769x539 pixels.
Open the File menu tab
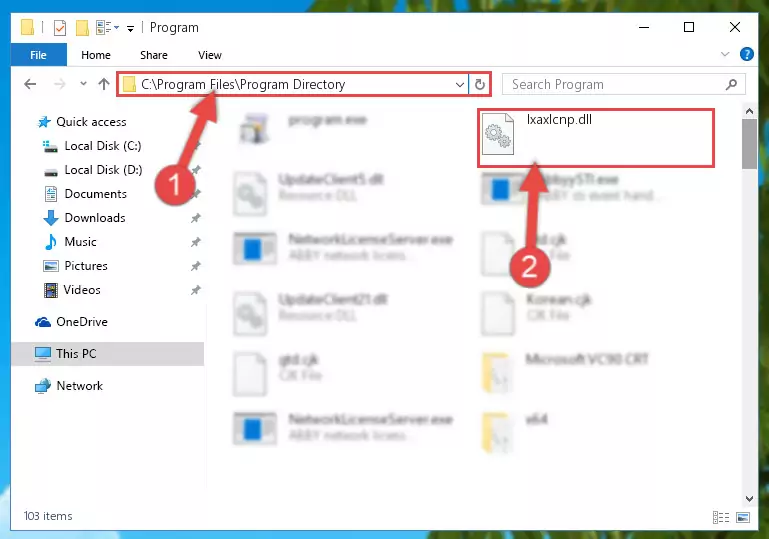[38, 55]
